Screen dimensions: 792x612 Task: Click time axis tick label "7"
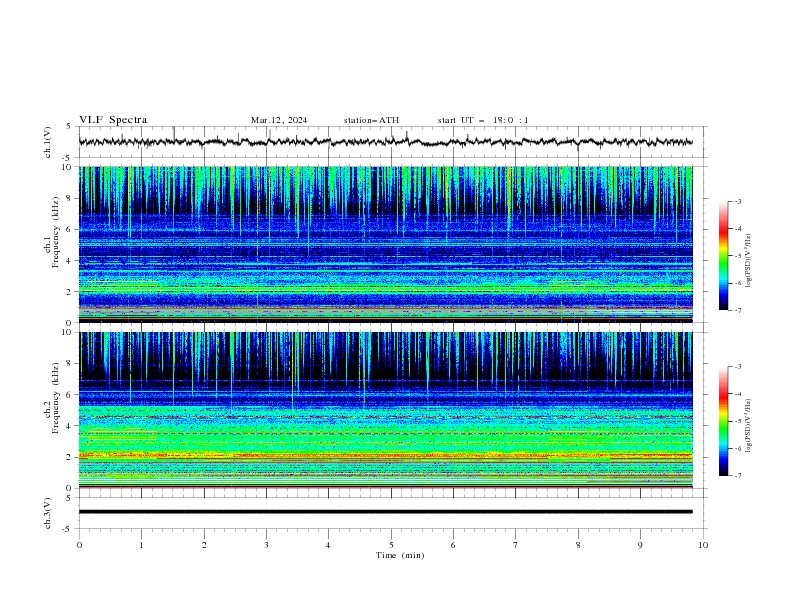(515, 545)
